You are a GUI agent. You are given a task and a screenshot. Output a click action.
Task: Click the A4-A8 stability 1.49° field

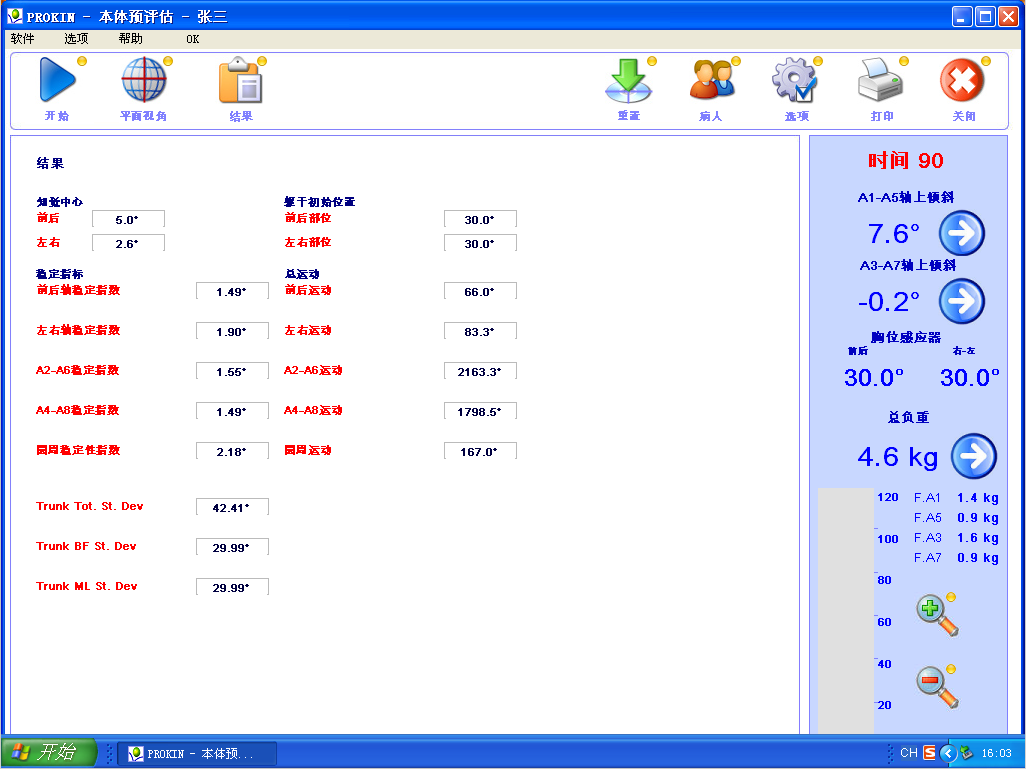pyautogui.click(x=232, y=411)
